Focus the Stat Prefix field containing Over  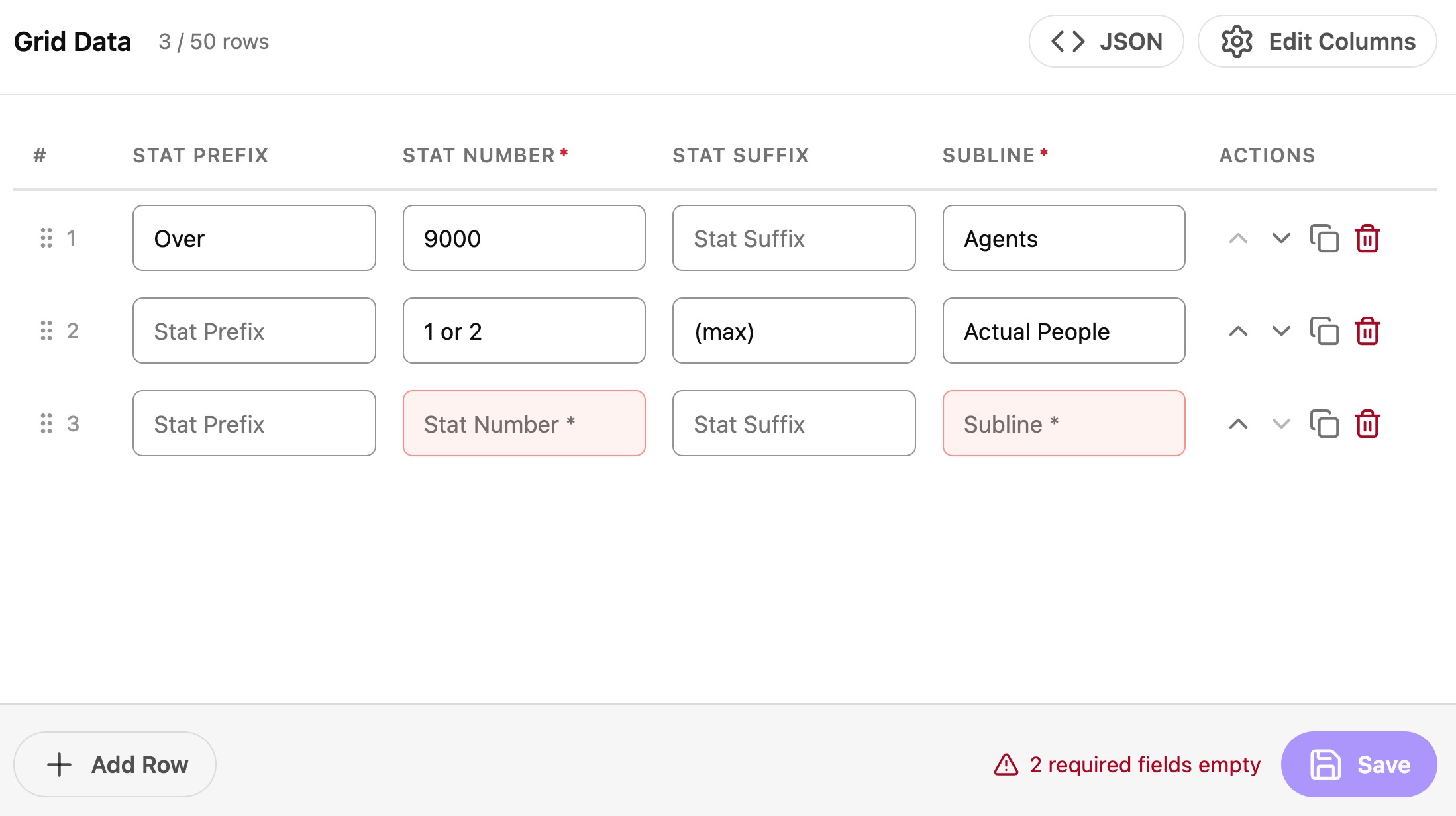(254, 238)
